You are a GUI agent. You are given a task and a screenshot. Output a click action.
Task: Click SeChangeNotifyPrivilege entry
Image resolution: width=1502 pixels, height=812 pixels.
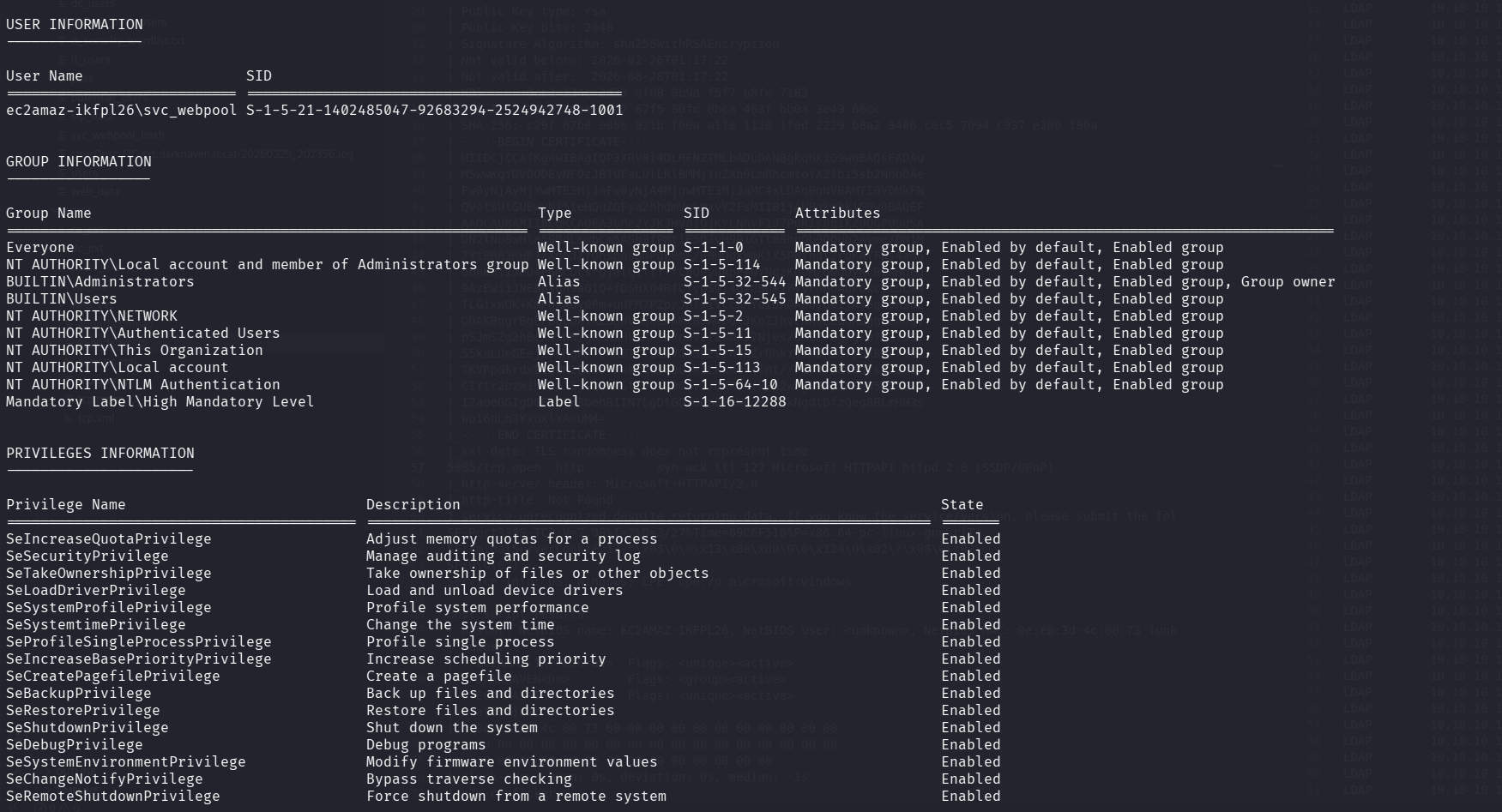pyautogui.click(x=105, y=779)
